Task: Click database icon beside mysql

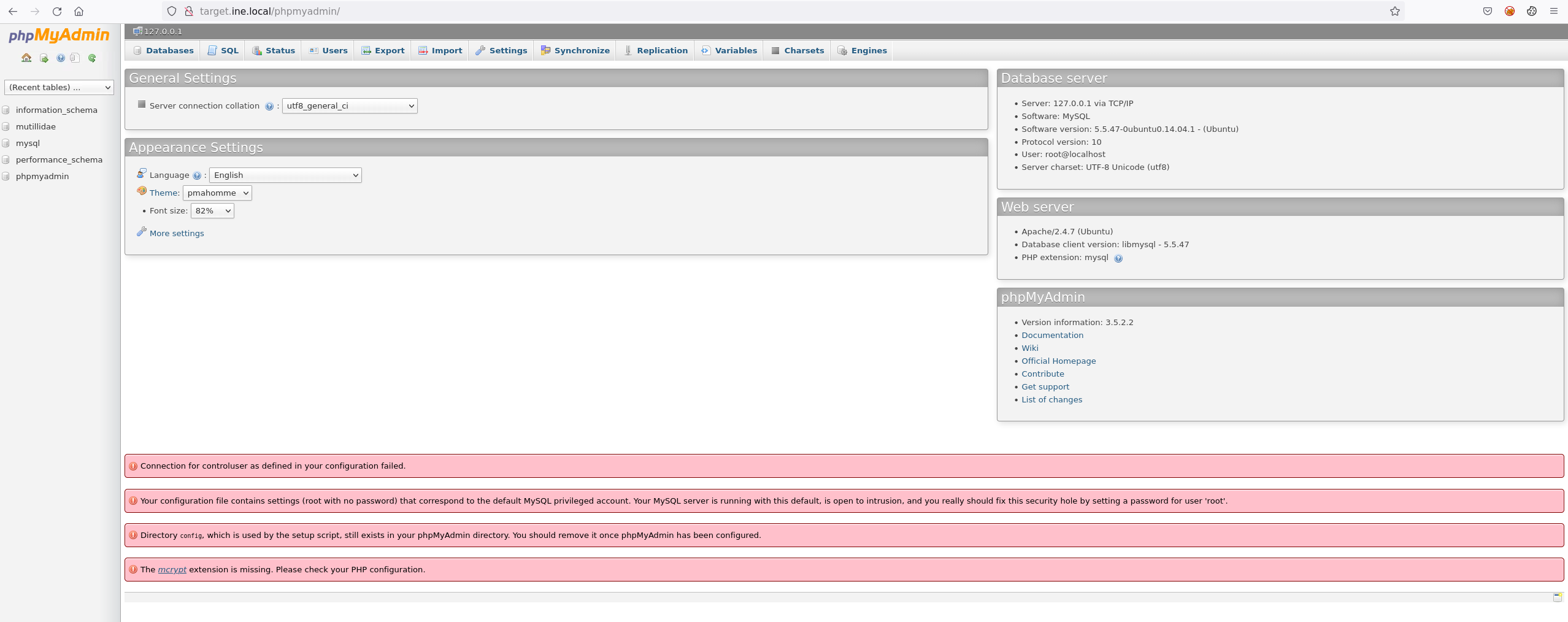Action: pos(6,144)
